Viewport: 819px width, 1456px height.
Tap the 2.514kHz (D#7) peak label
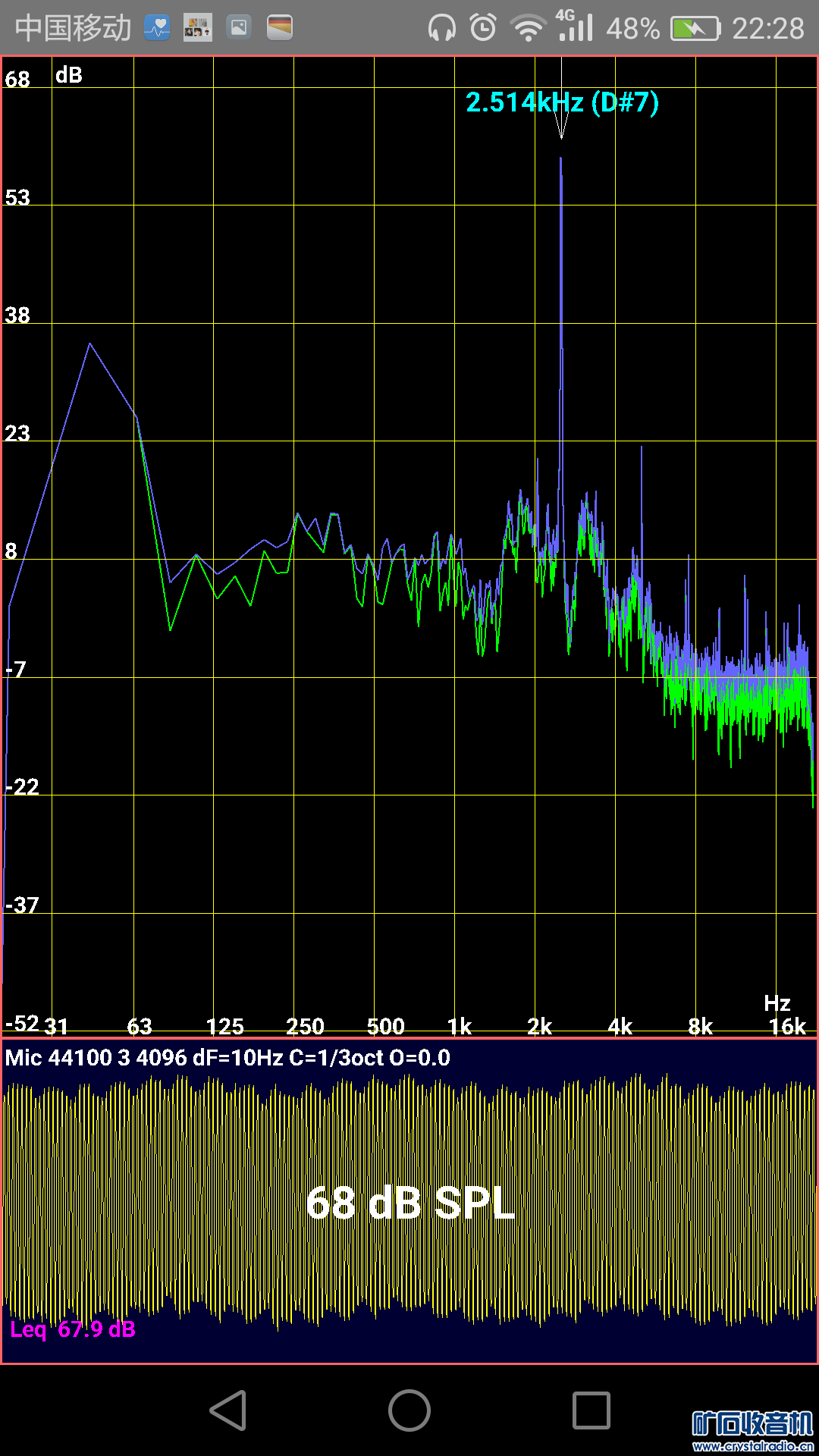click(562, 102)
